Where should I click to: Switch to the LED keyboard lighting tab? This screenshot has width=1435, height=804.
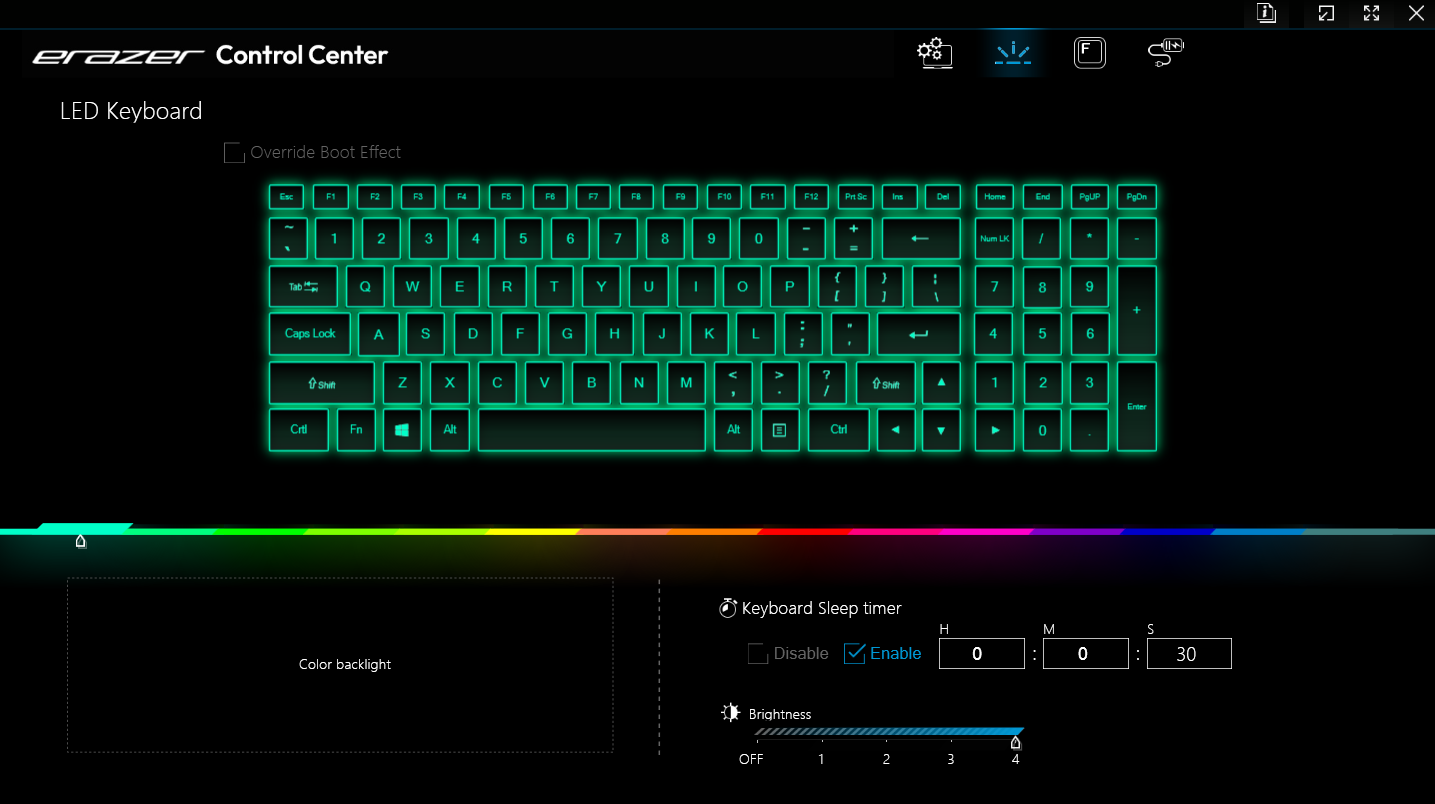pyautogui.click(x=1013, y=53)
